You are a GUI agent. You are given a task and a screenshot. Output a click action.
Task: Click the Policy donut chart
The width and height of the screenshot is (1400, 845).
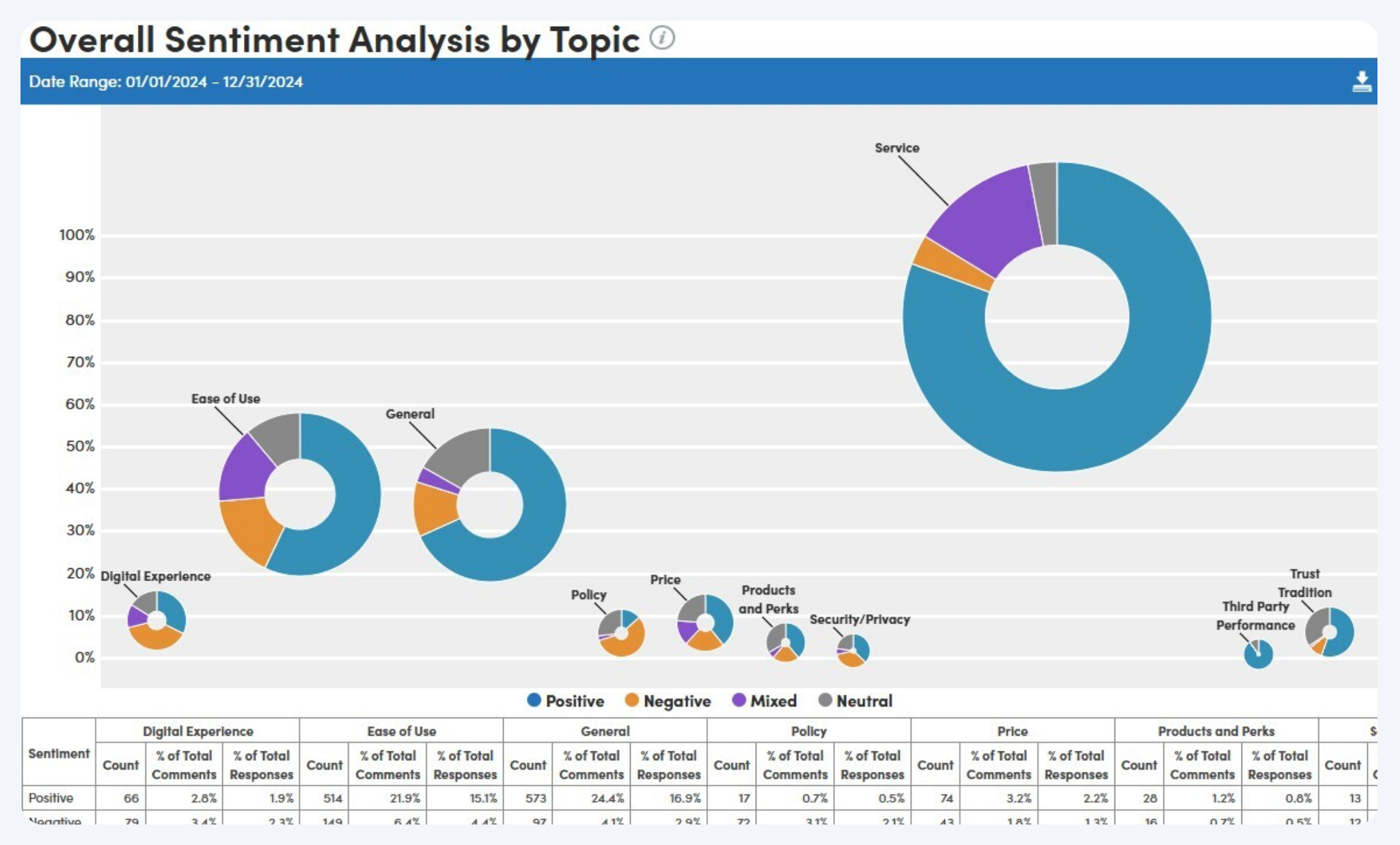(x=632, y=644)
